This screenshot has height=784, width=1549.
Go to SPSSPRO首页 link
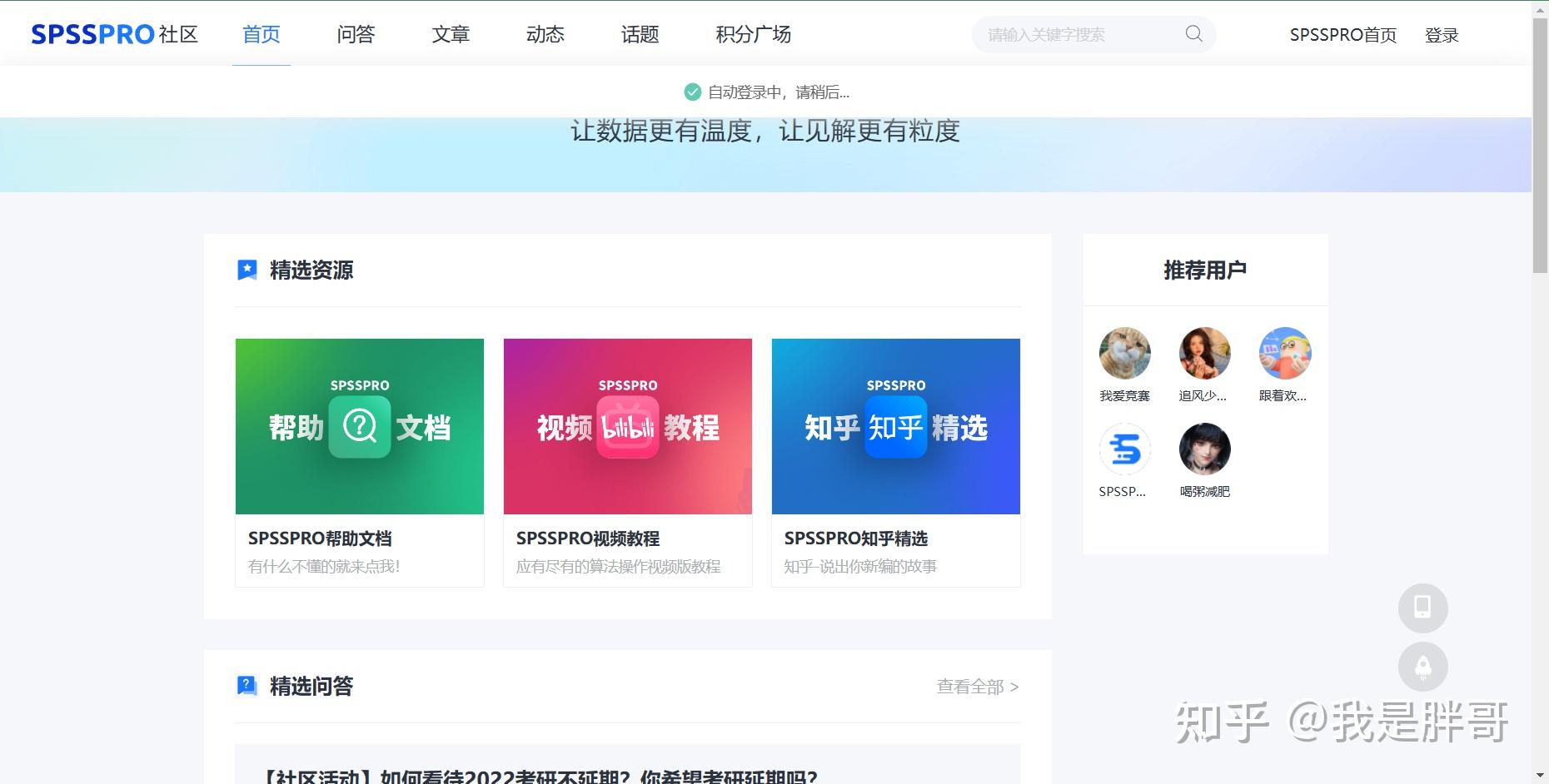coord(1342,35)
